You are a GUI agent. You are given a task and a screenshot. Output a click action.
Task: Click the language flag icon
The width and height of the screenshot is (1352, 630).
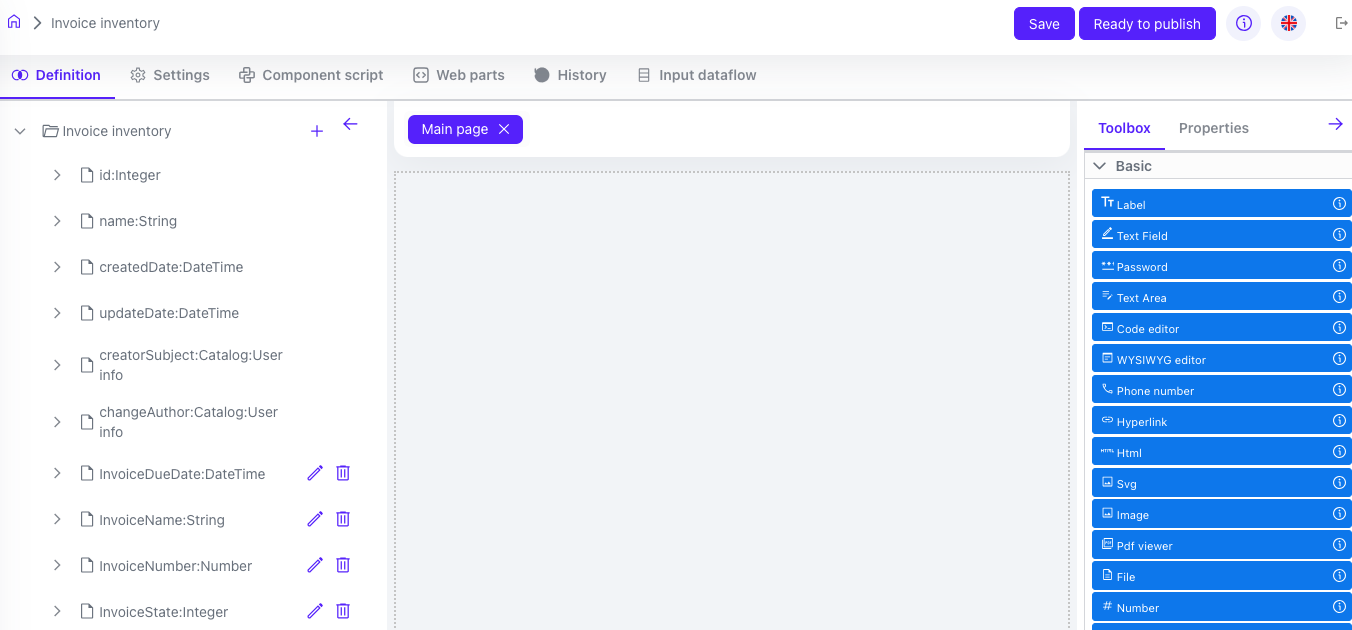coord(1288,23)
